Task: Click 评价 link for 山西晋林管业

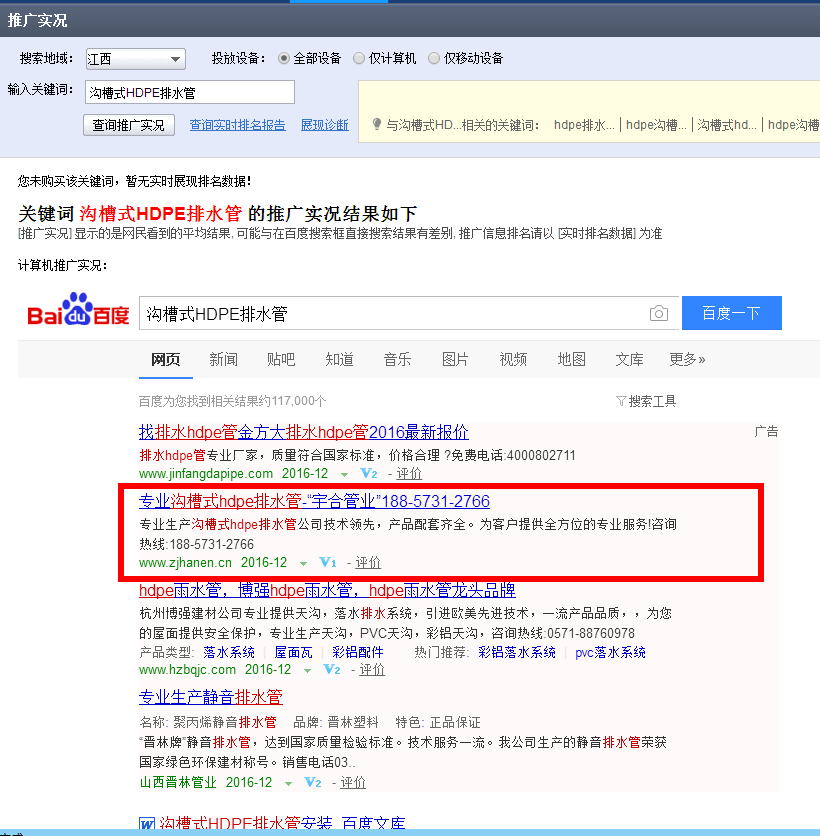Action: coord(353,783)
